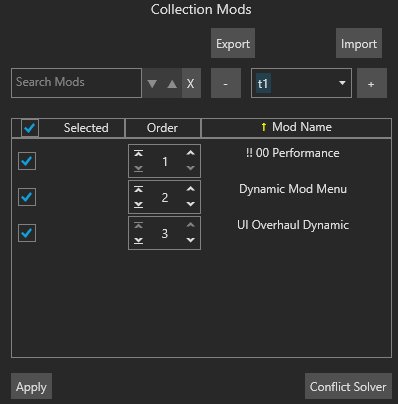This screenshot has height=404, width=398.
Task: Uncheck the UI Overhaul Dynamic mod
Action: [27, 233]
